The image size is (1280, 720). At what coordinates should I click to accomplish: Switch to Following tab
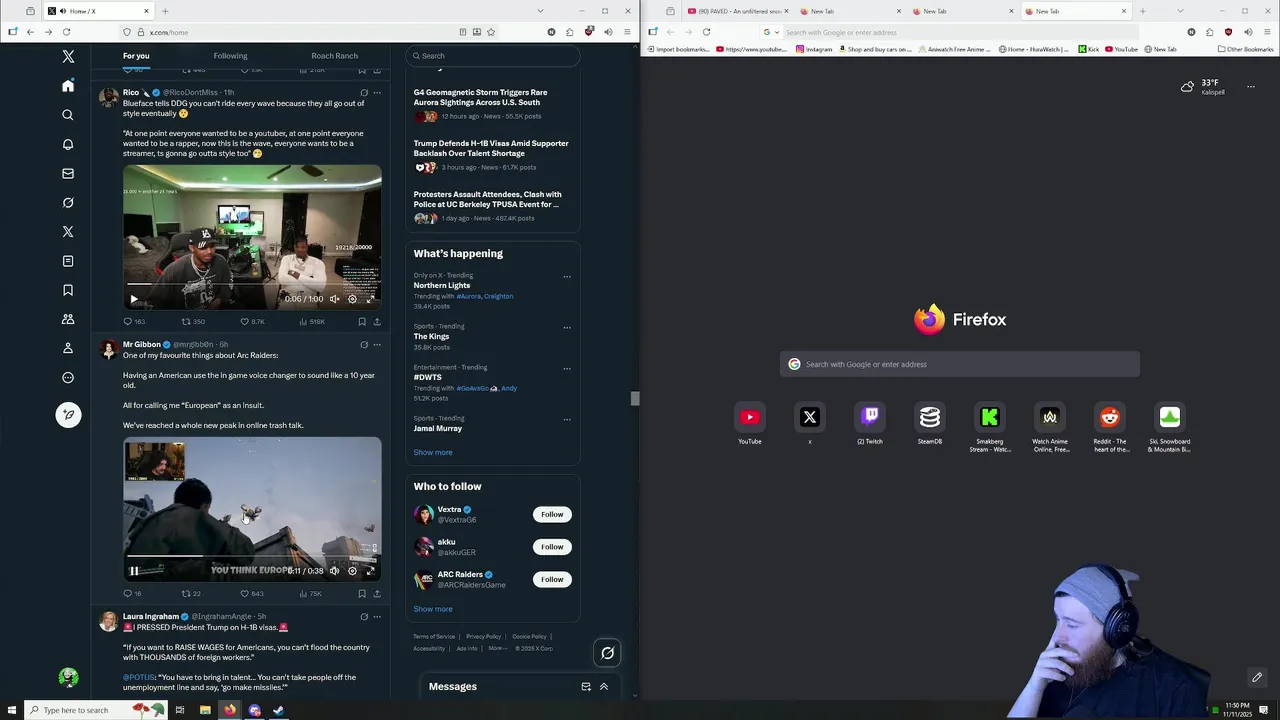coord(230,56)
